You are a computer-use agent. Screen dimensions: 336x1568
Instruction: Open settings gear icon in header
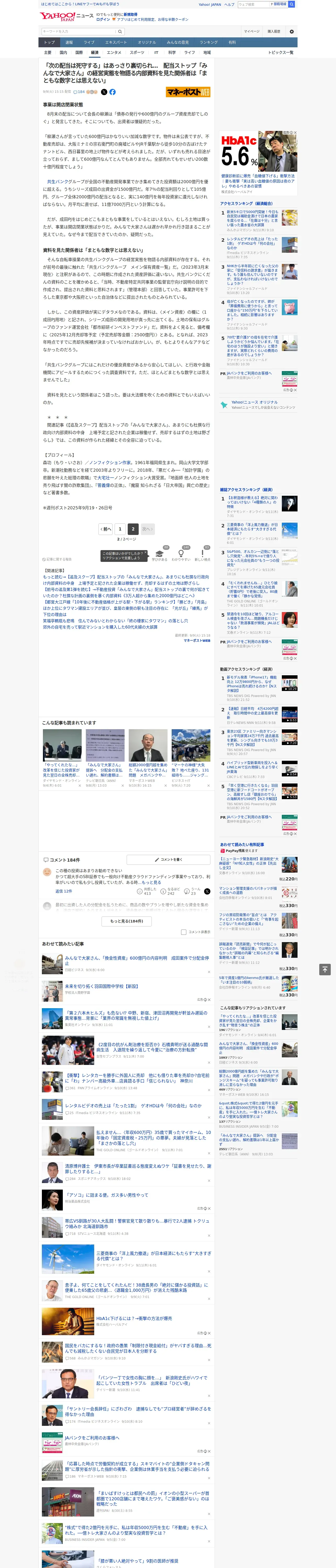tap(292, 31)
